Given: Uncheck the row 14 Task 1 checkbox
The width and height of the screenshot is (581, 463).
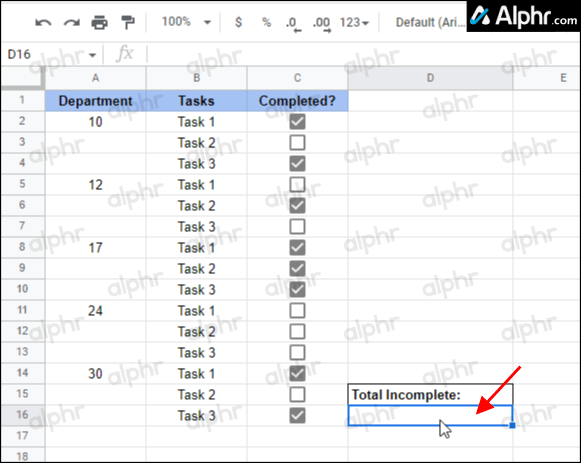Looking at the screenshot, I should 298,373.
